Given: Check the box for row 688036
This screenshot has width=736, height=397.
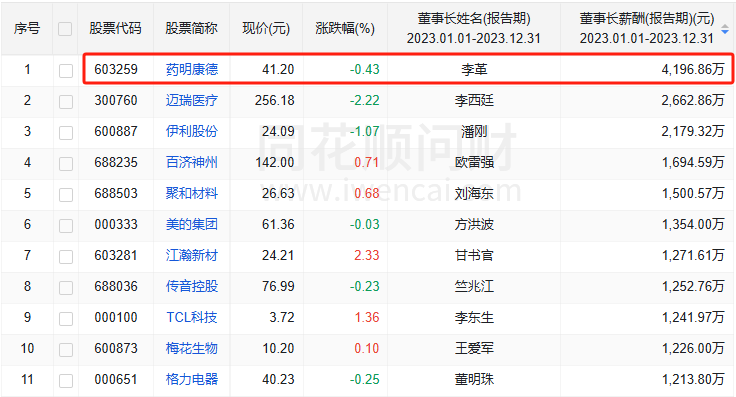Looking at the screenshot, I should [x=66, y=288].
